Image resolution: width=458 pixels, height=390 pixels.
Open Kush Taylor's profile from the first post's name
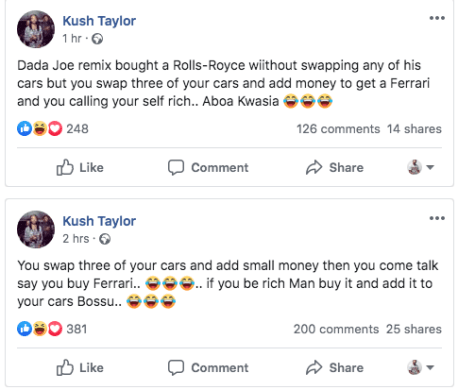pos(99,21)
